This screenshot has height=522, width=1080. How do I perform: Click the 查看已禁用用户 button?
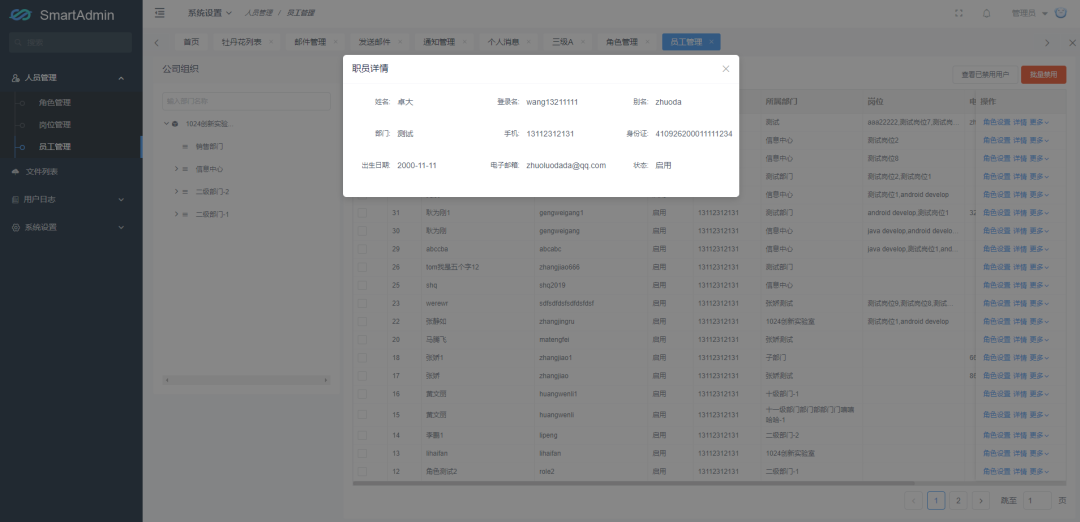point(985,74)
